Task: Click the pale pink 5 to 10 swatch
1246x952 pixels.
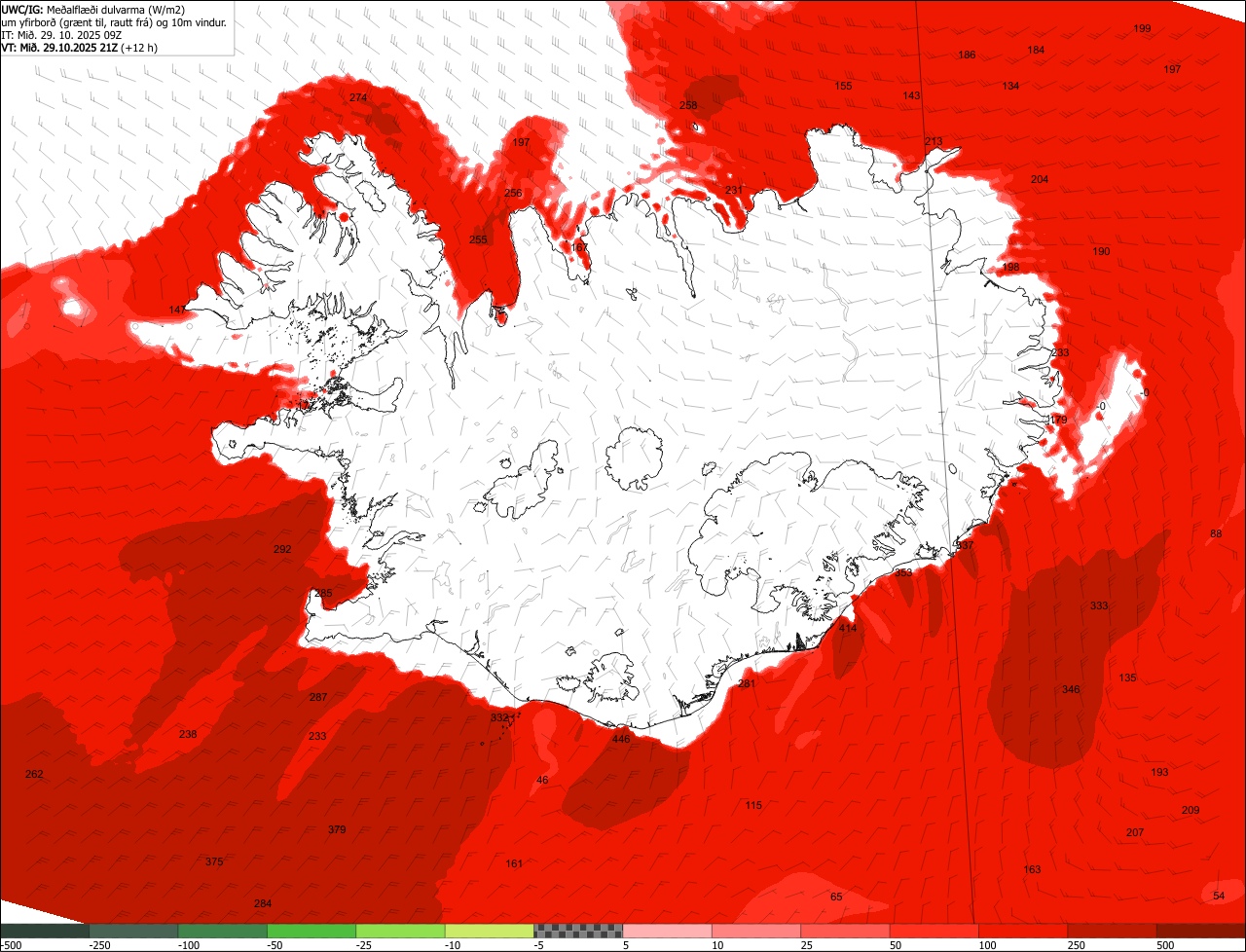Action: [x=668, y=931]
